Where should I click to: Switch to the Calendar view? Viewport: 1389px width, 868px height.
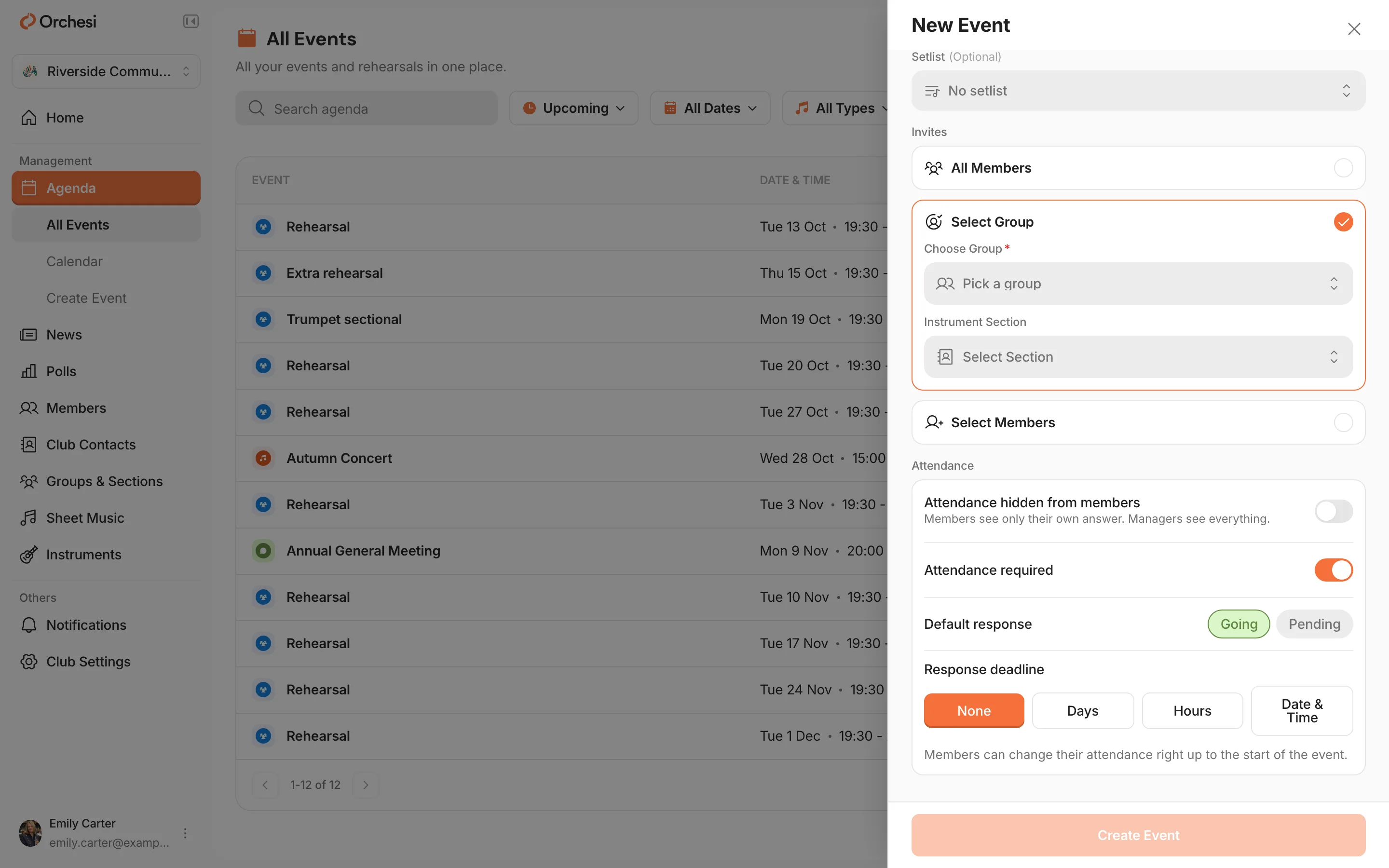(106, 262)
